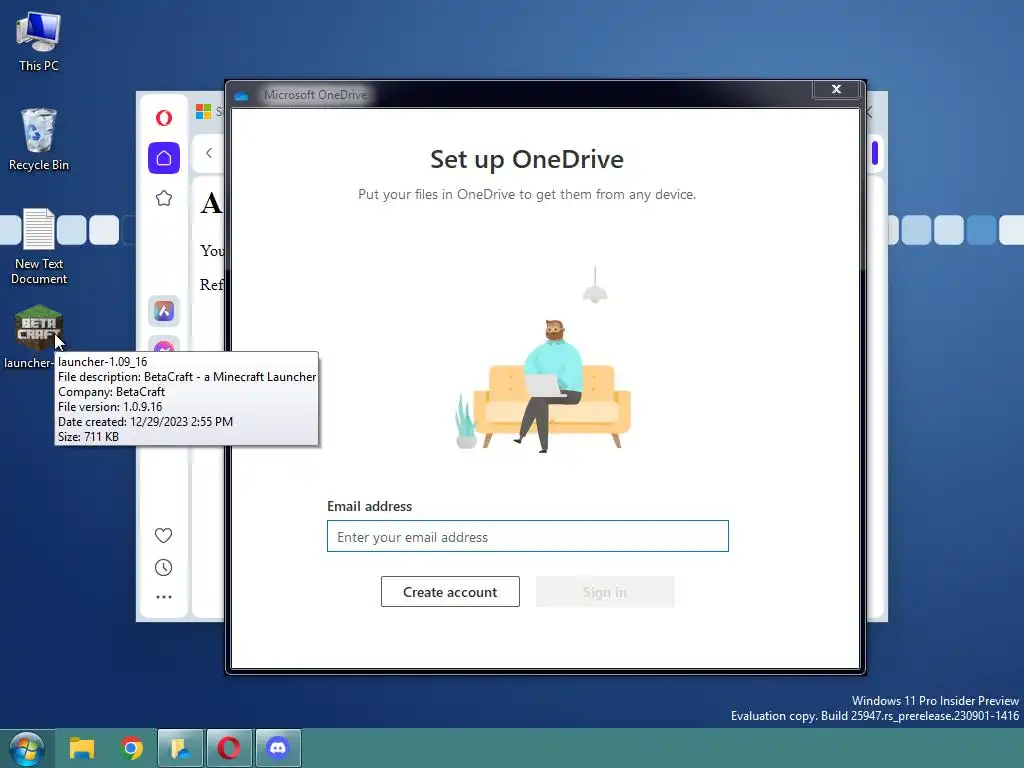Click the OneDrive cloud icon in title bar

click(241, 96)
